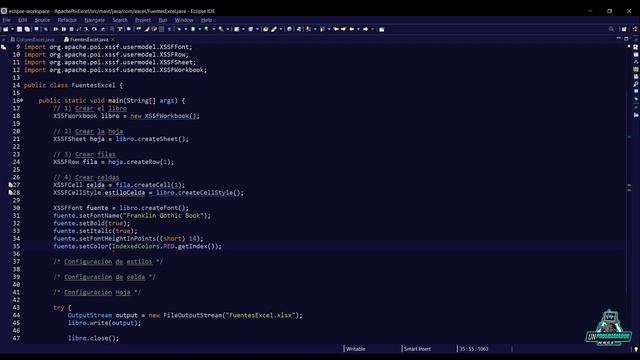Screen dimensions: 640x360
Task: Open the Source menu
Action: coord(42,20)
